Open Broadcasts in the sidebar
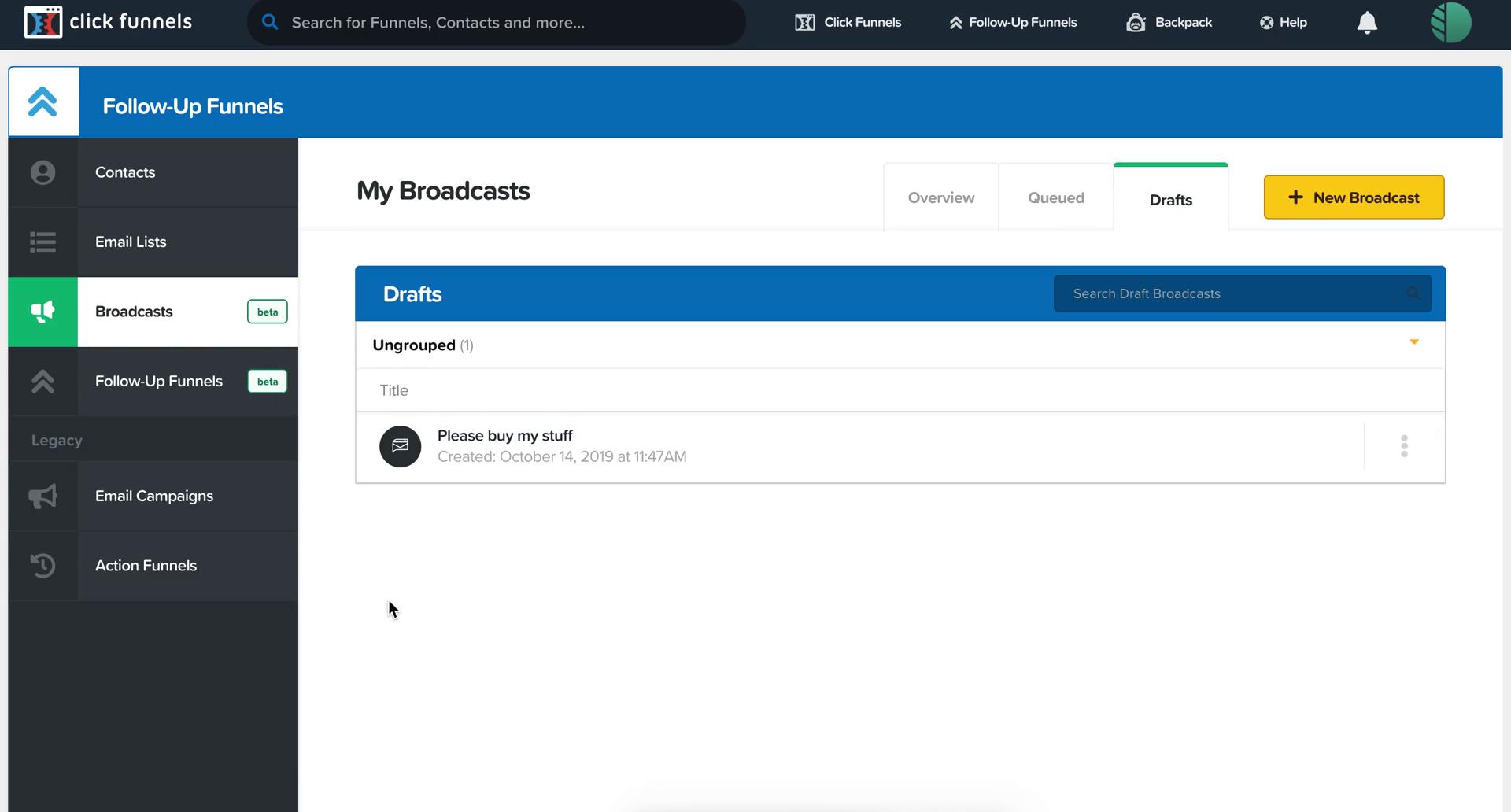 [153, 312]
